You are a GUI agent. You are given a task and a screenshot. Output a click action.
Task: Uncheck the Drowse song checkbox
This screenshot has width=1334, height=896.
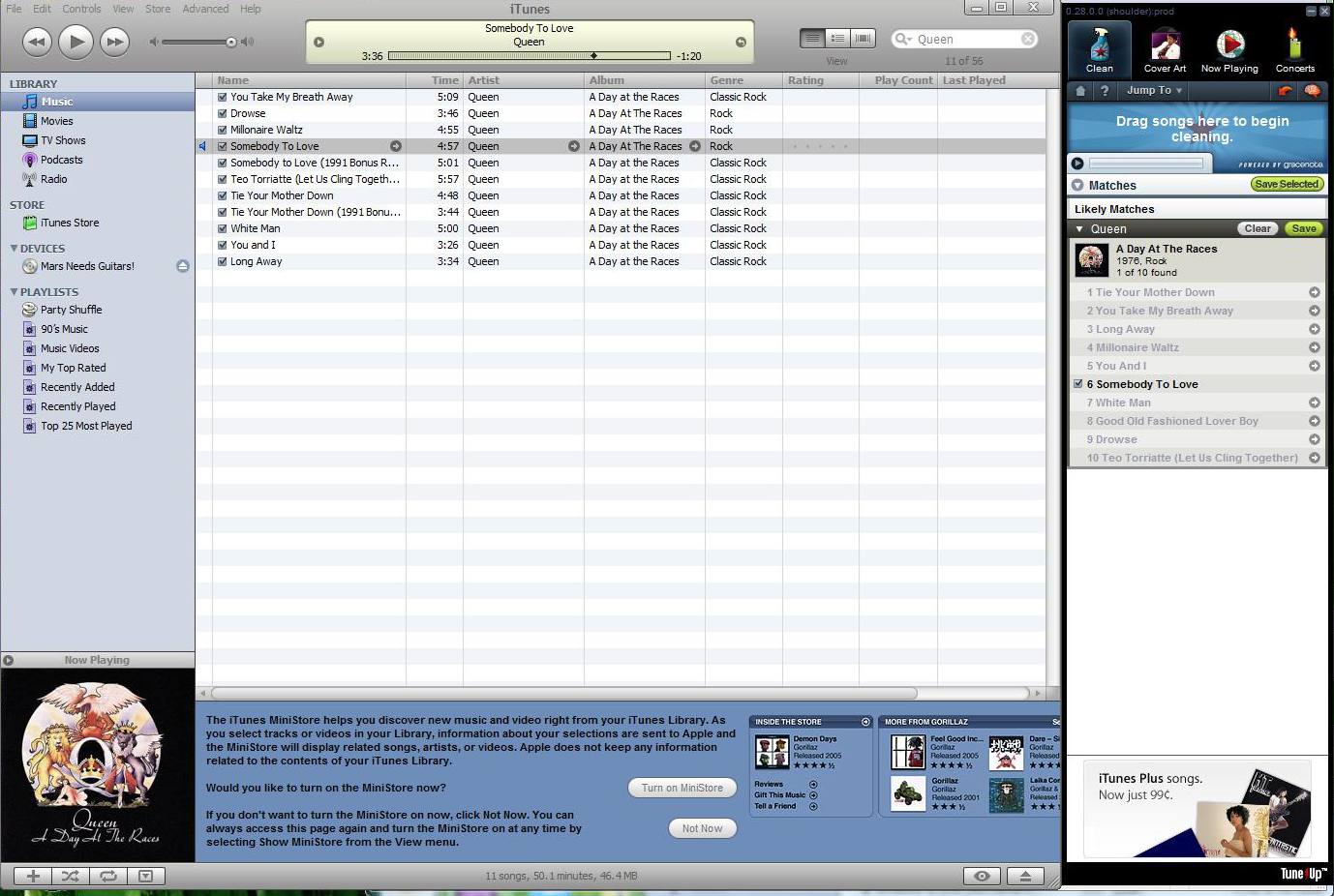(x=223, y=114)
